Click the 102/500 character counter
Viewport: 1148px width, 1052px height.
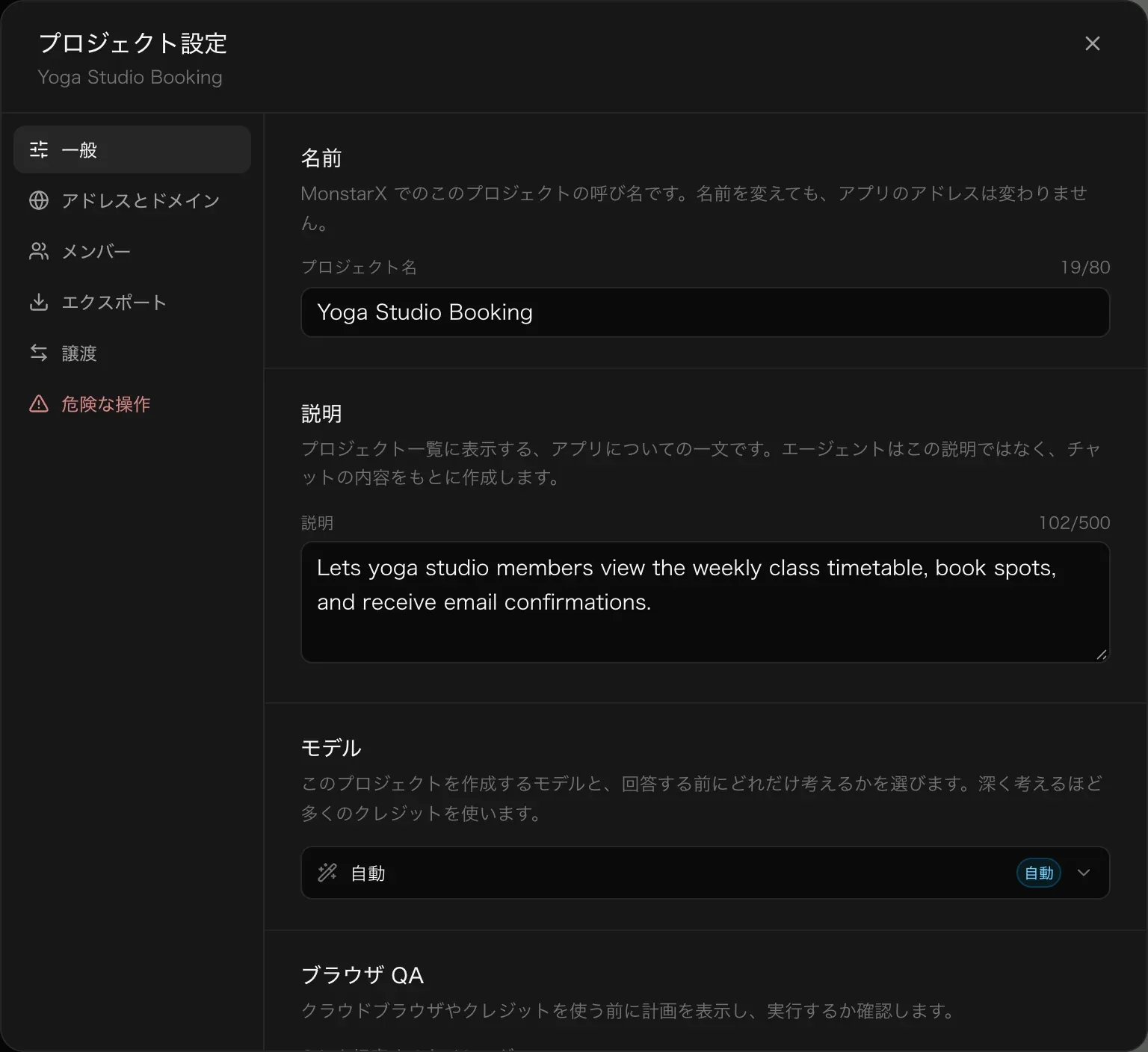[1074, 523]
